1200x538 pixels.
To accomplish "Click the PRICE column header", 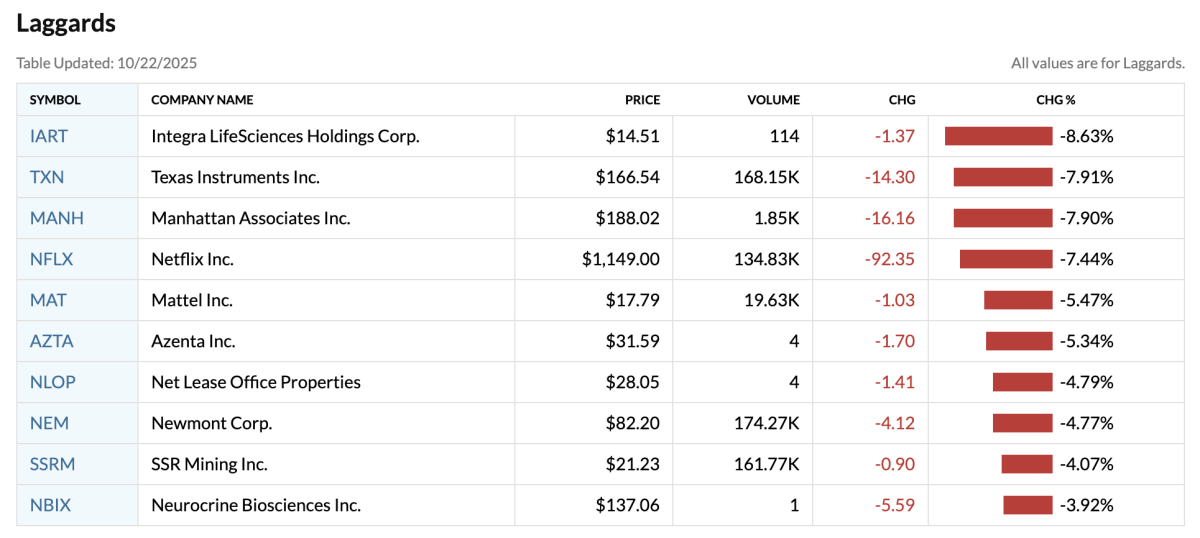I will (x=642, y=100).
